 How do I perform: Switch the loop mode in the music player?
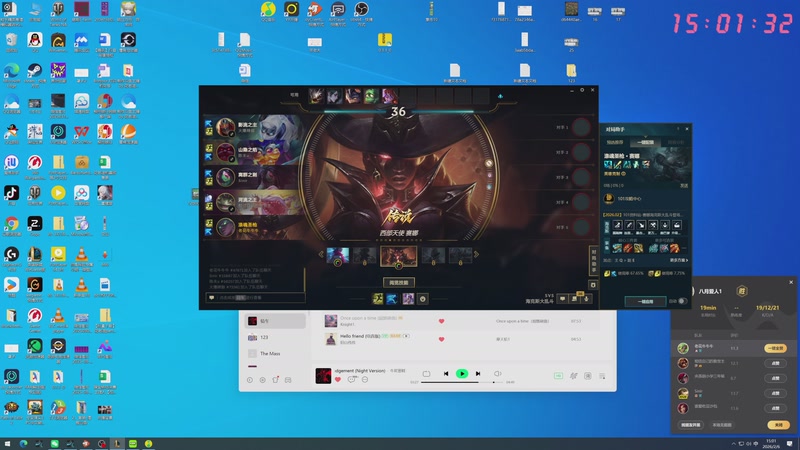coord(427,373)
